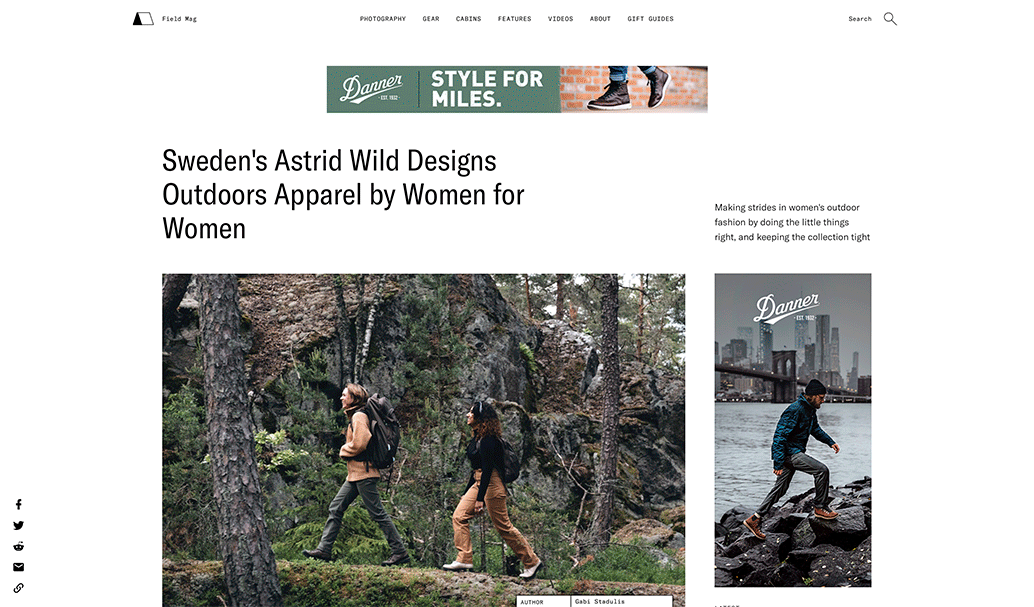Image resolution: width=1034 pixels, height=607 pixels.
Task: Share article via the Reddit icon
Action: 18,546
